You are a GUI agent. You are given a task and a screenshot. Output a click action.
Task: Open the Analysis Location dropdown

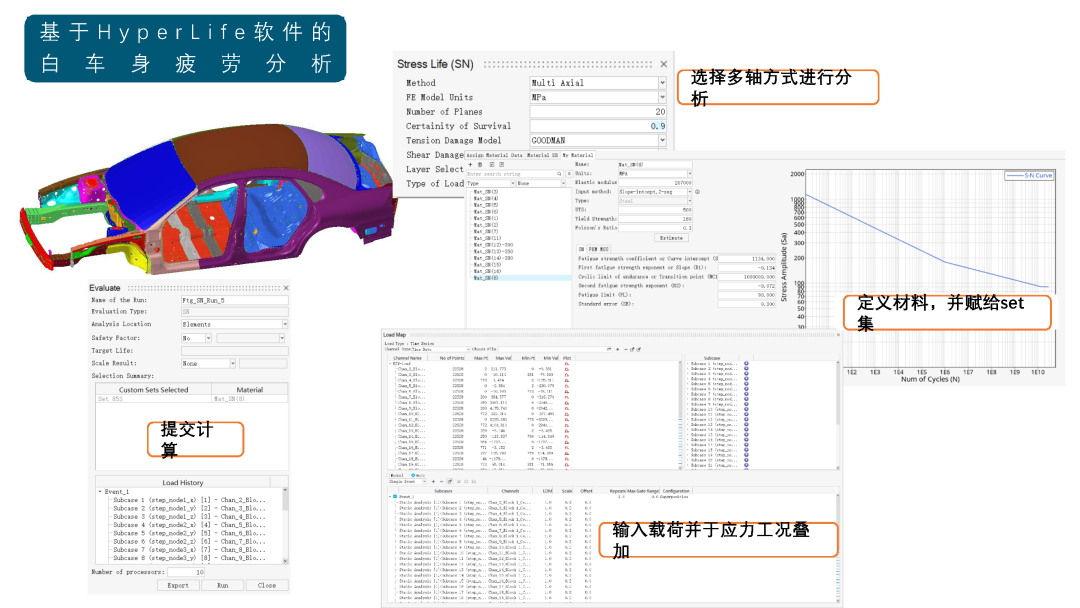pos(234,324)
